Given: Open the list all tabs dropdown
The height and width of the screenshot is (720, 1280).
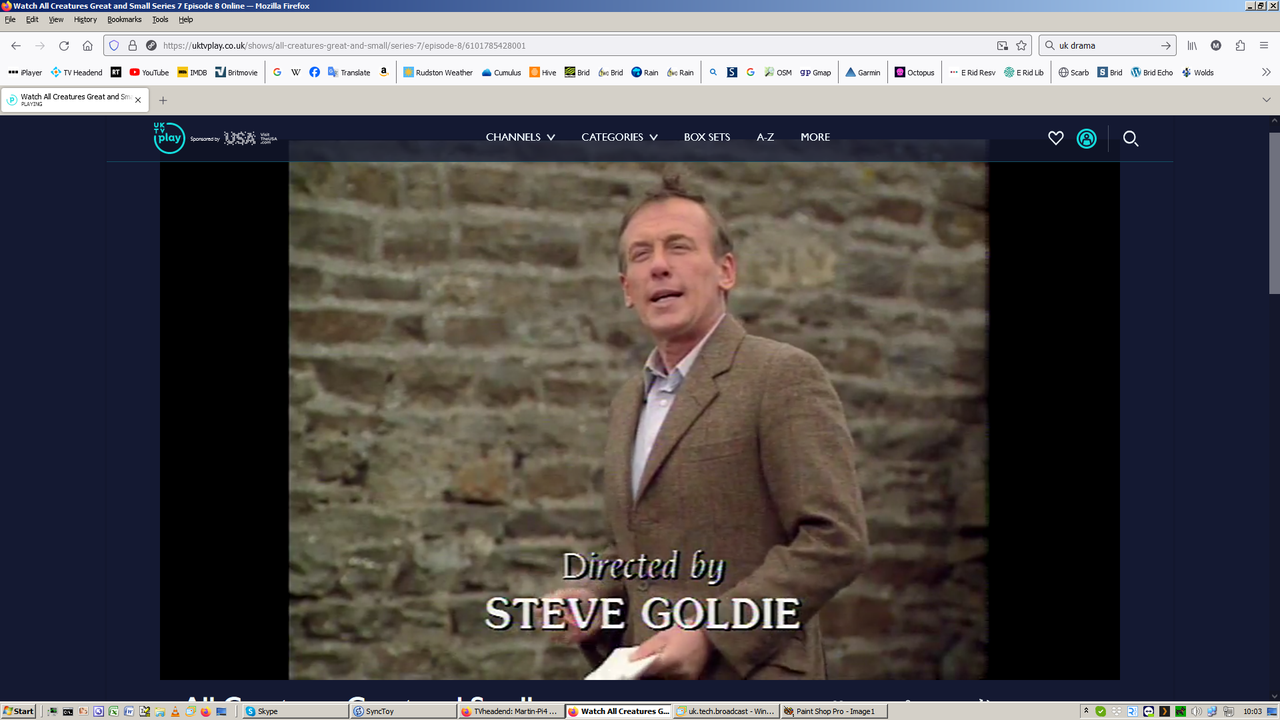Looking at the screenshot, I should click(1266, 100).
